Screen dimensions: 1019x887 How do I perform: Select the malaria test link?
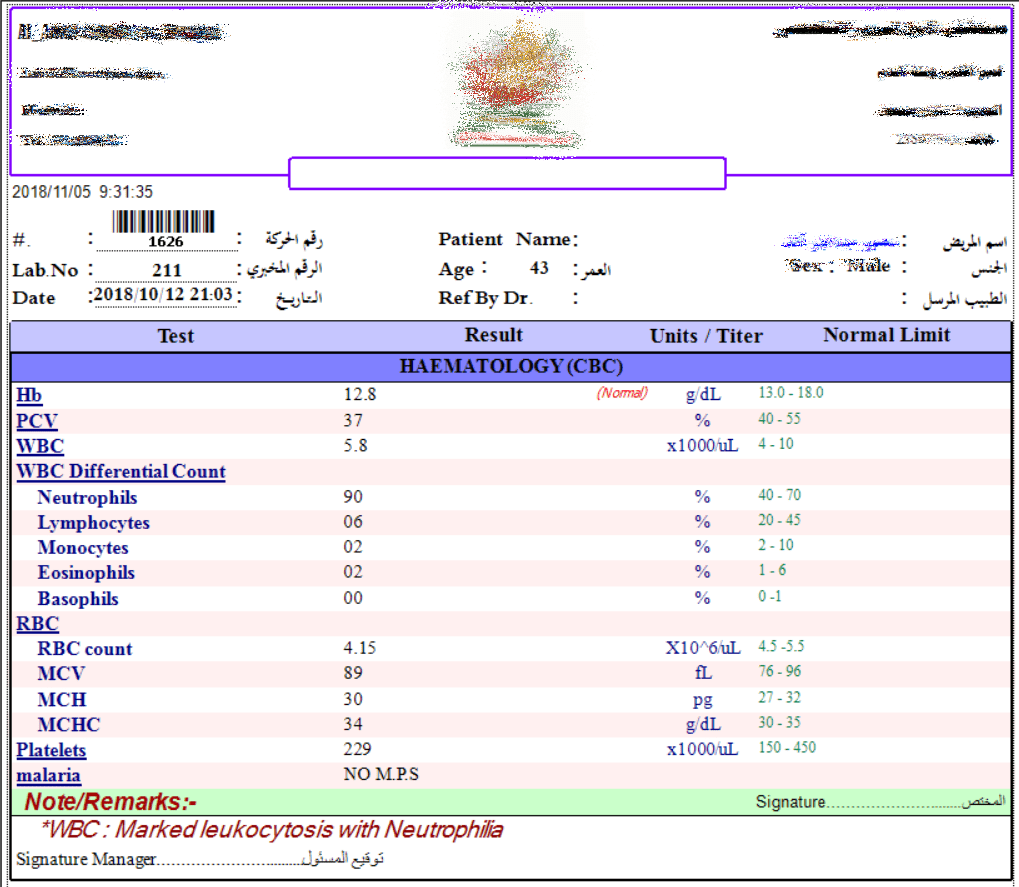click(48, 775)
